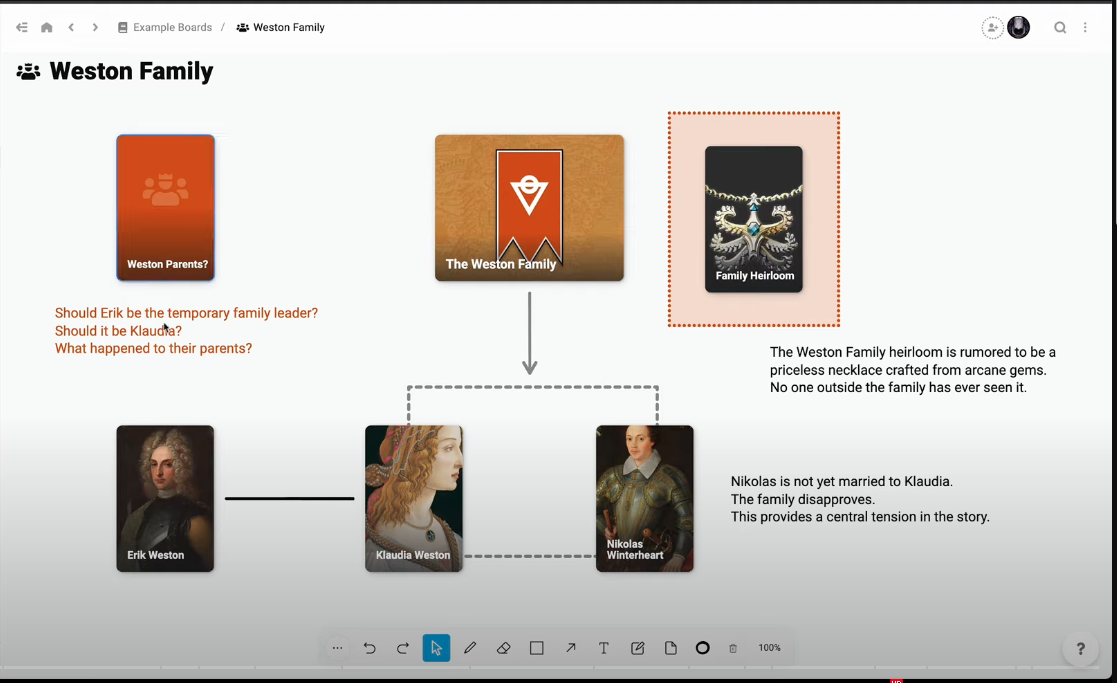1117x683 pixels.
Task: Redo the last action
Action: [x=402, y=648]
